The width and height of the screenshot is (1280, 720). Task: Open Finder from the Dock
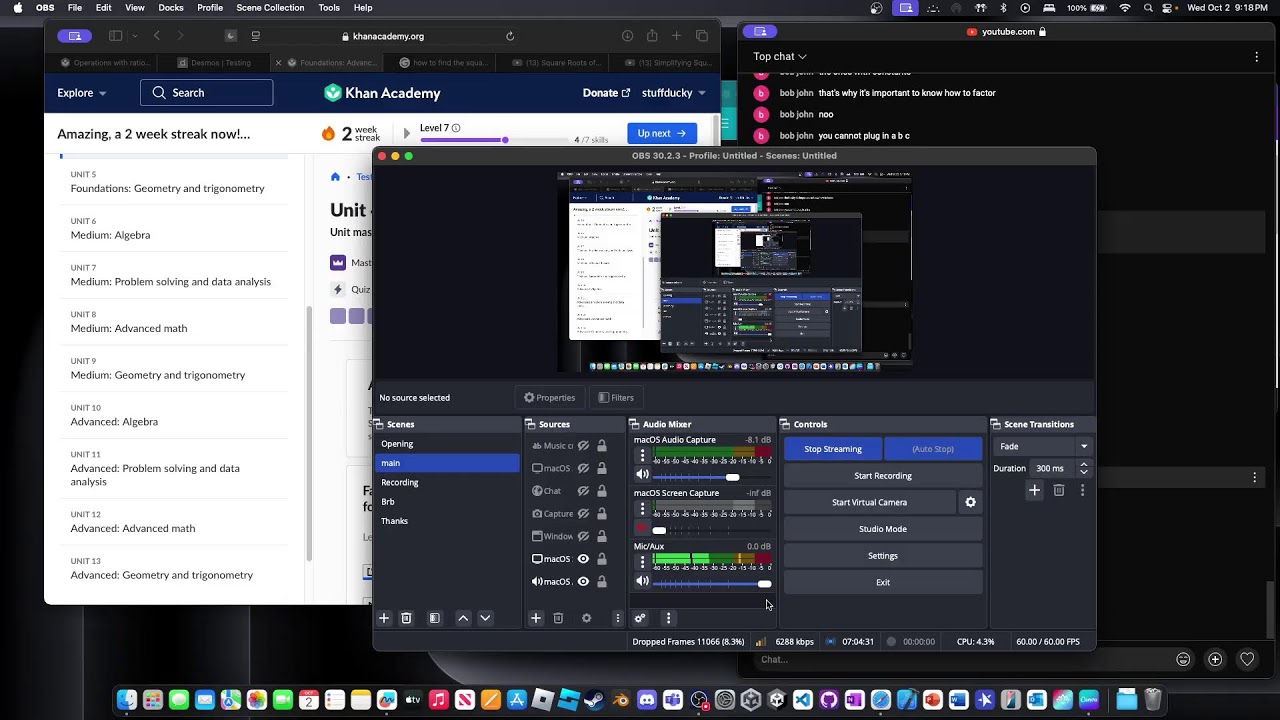[127, 700]
